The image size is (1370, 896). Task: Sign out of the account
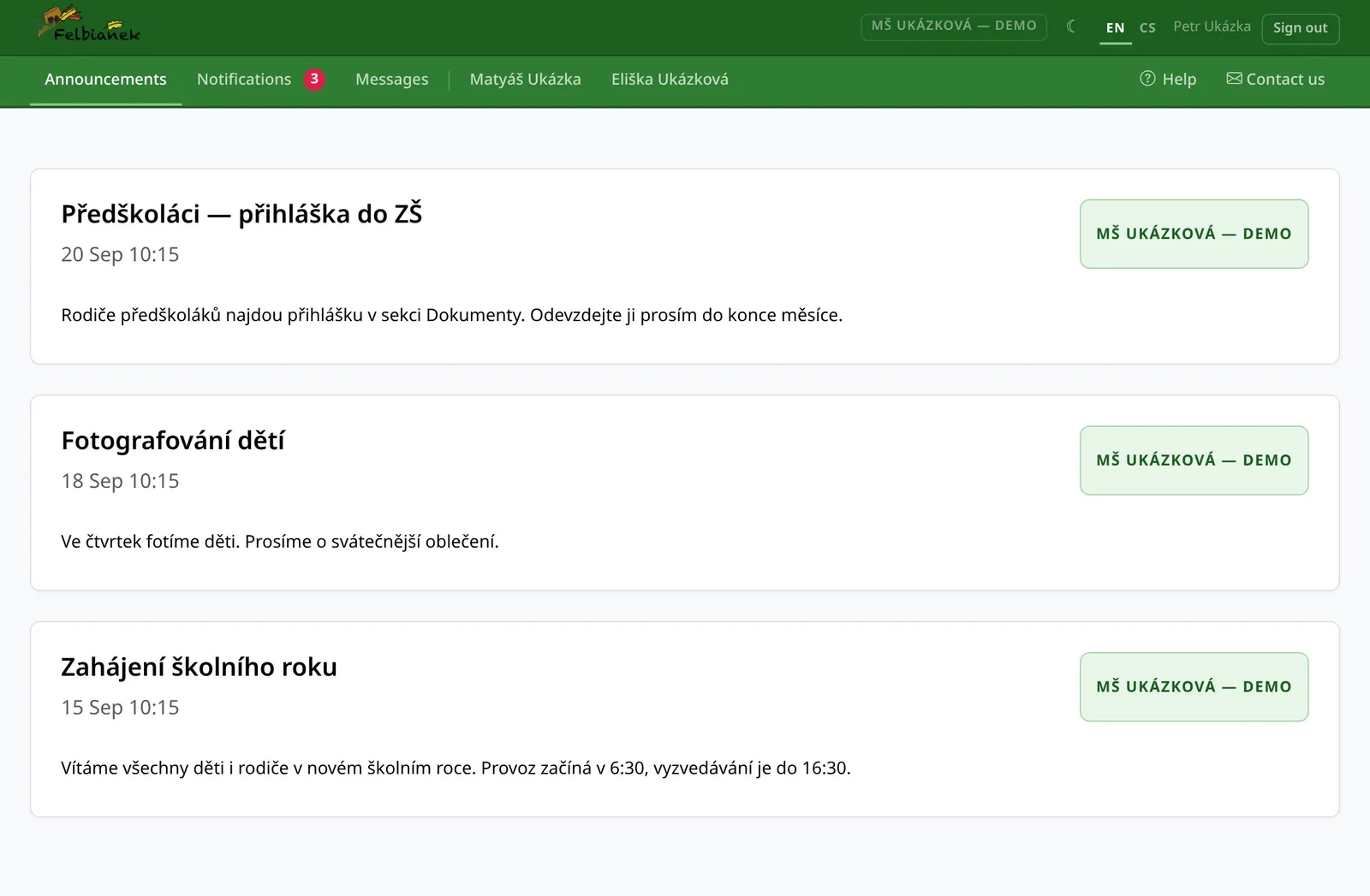1300,28
